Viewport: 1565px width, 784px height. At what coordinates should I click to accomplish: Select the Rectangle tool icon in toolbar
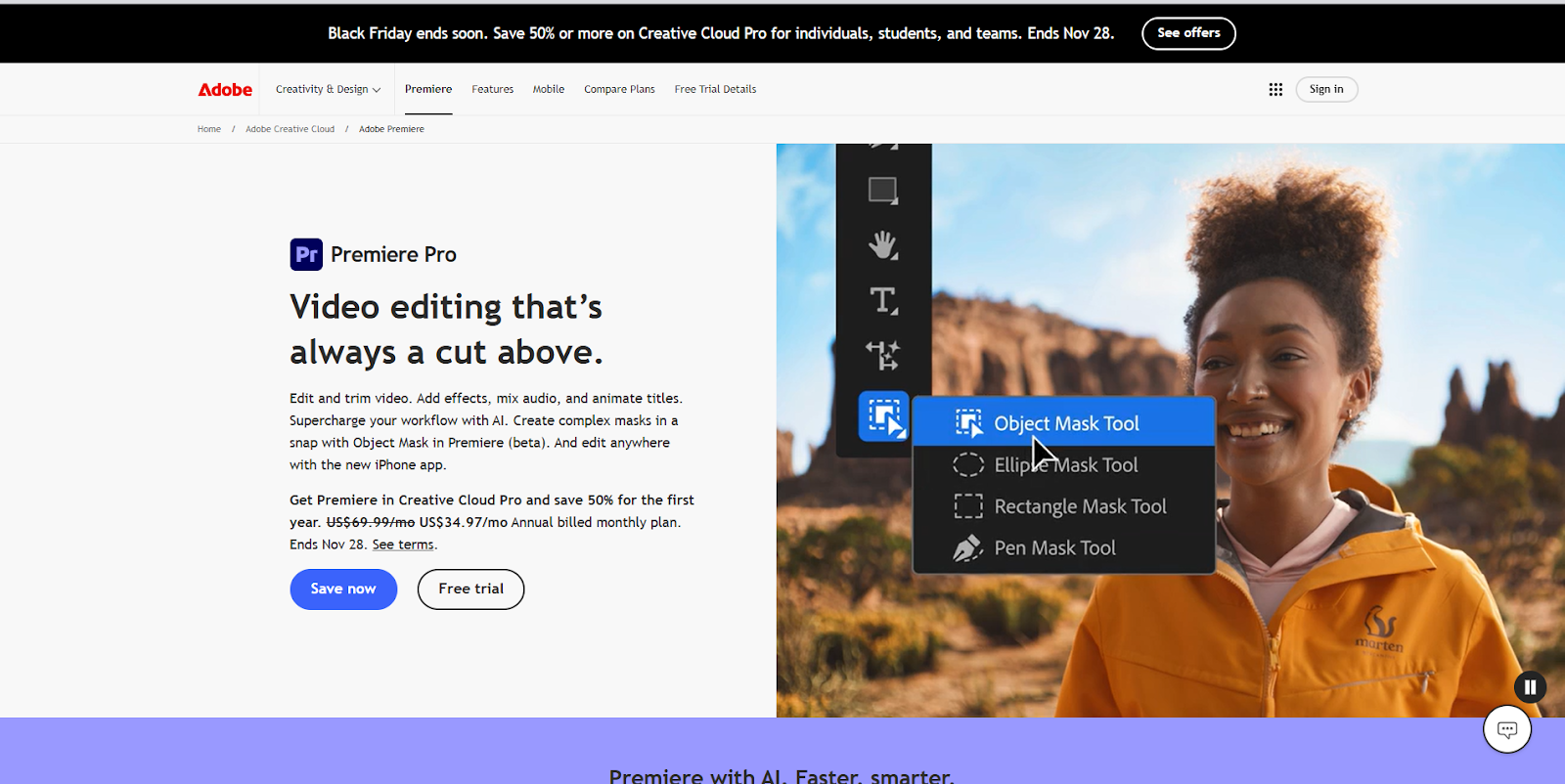tap(883, 190)
